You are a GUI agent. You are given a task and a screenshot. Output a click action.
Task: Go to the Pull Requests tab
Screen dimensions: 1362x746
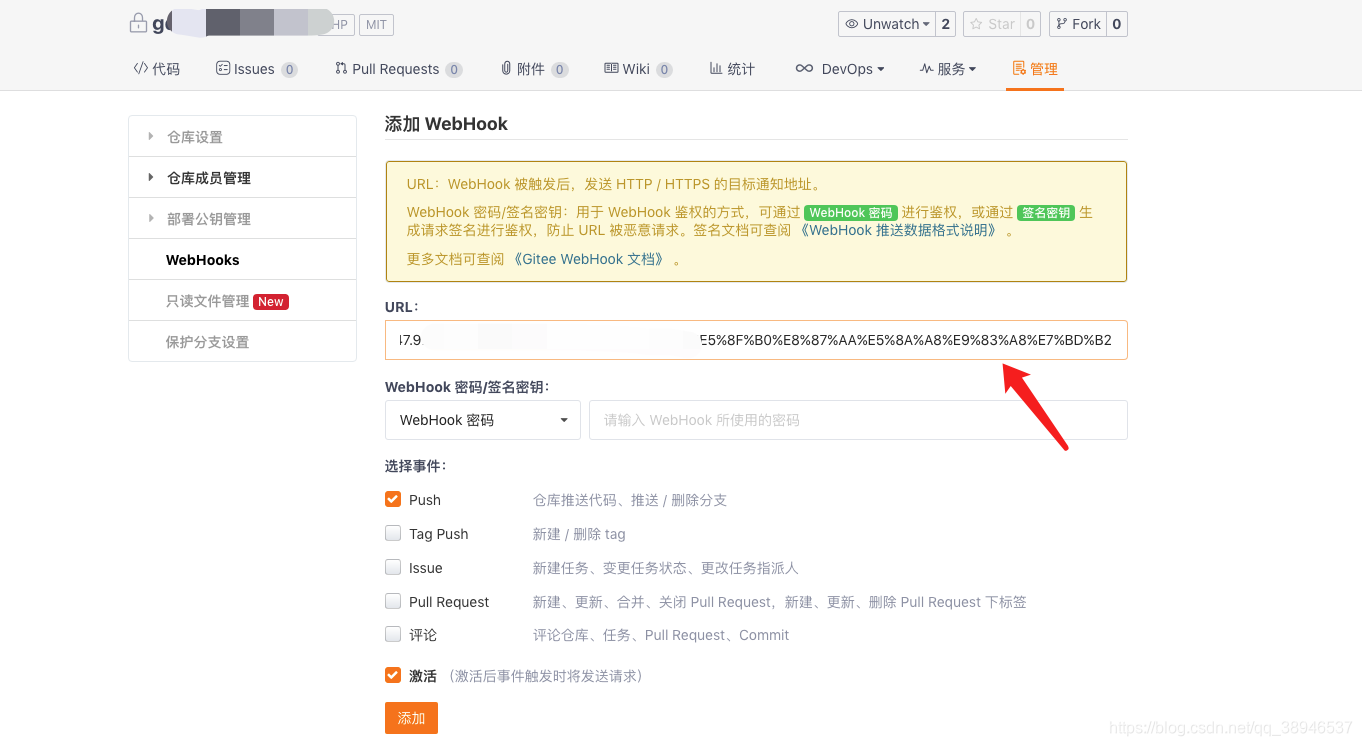coord(398,69)
